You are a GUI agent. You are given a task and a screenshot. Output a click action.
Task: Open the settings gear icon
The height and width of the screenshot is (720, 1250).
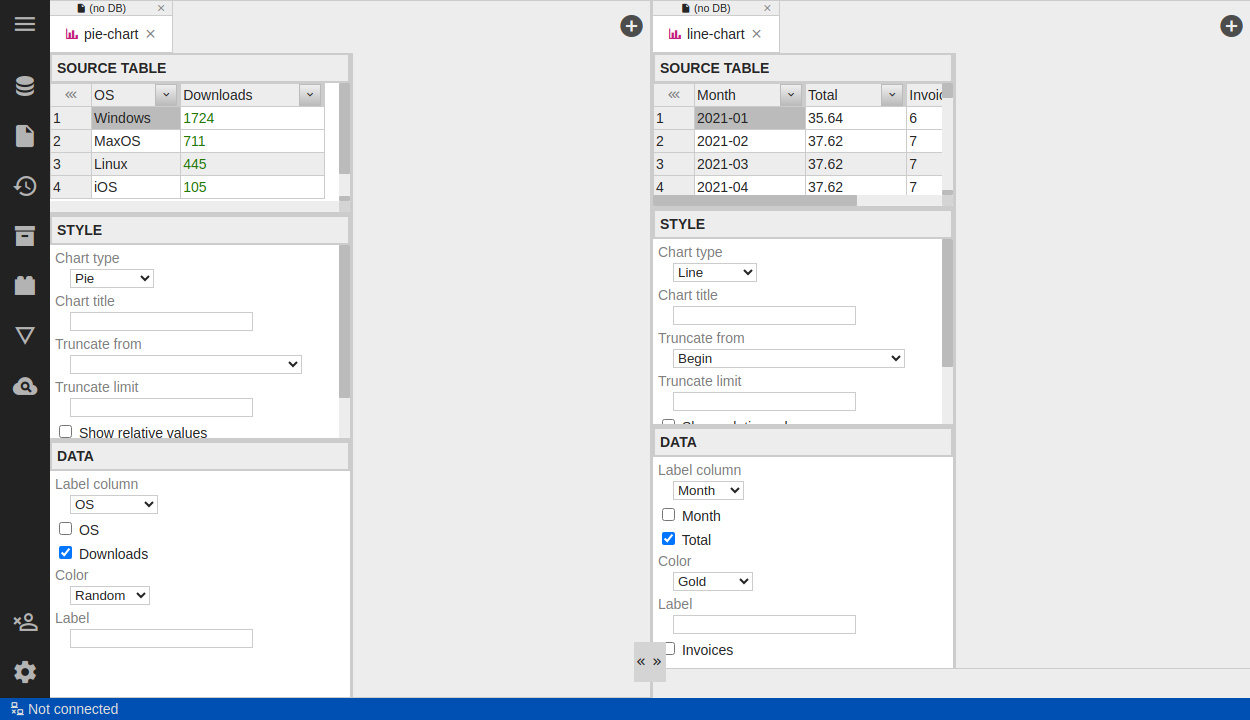[25, 672]
